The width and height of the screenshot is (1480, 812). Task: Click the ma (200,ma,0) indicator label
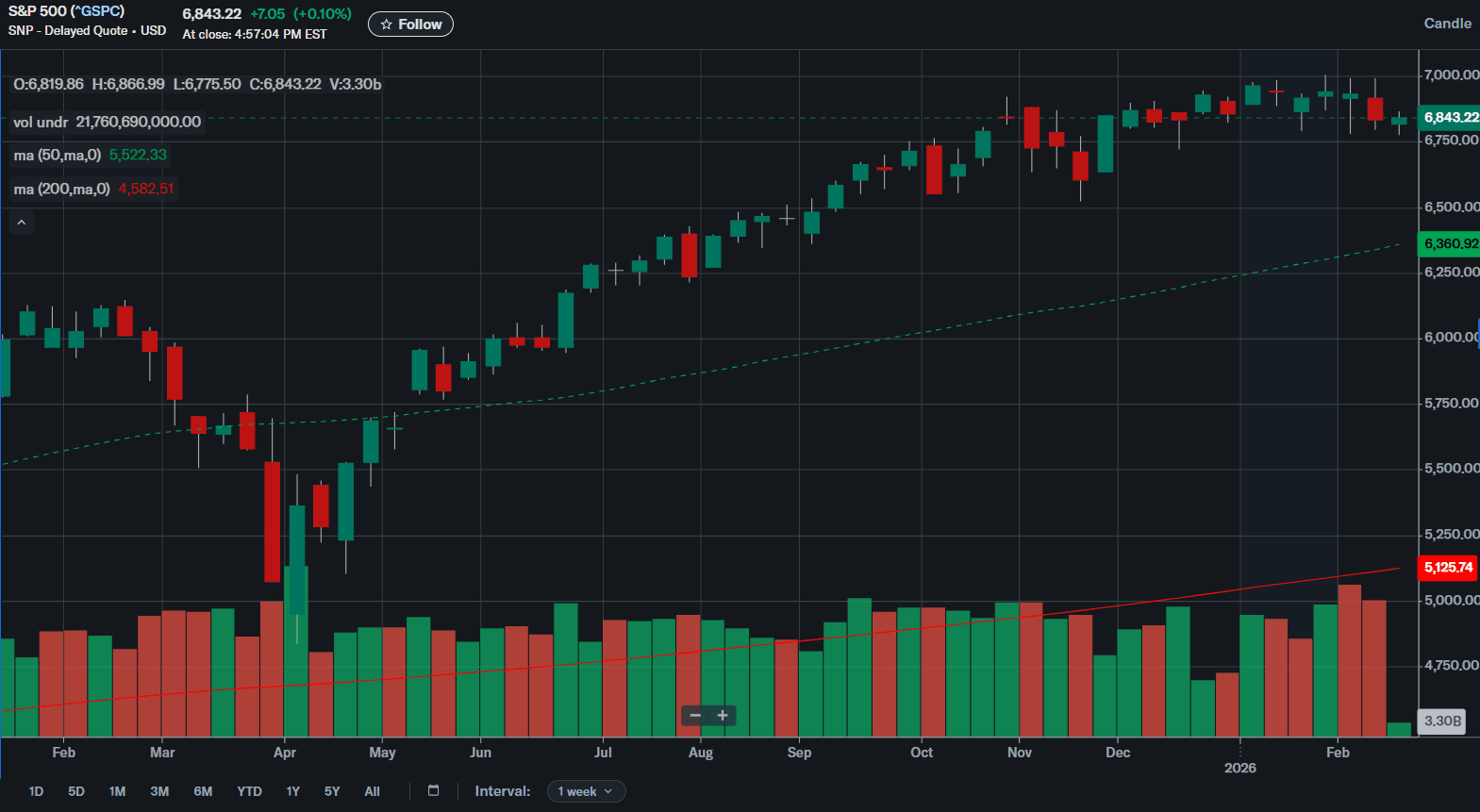tap(62, 189)
